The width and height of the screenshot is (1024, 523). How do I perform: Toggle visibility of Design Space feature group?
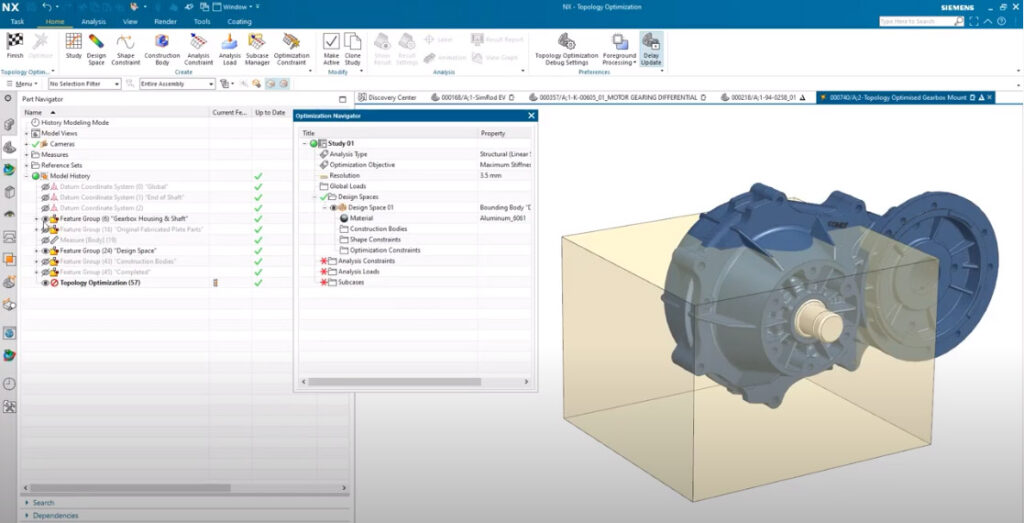point(46,251)
